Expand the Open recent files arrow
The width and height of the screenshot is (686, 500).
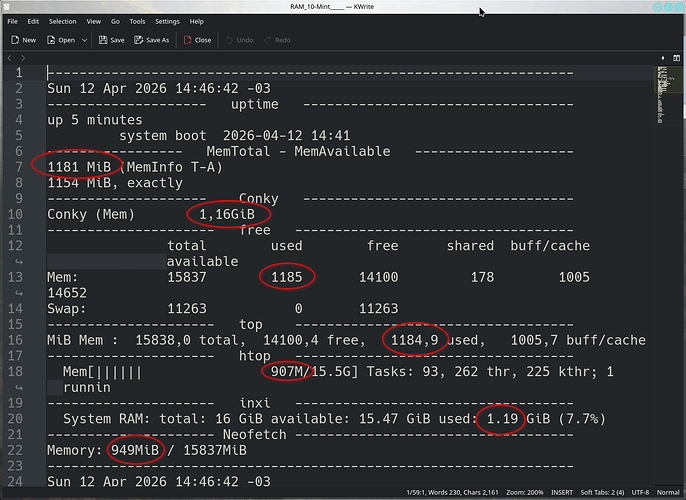click(84, 40)
